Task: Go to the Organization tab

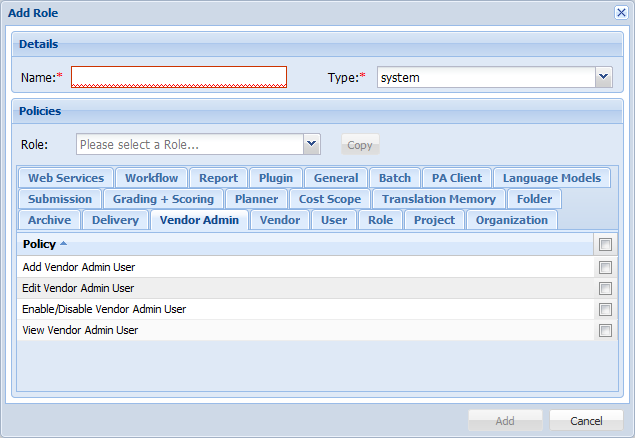Action: (511, 220)
